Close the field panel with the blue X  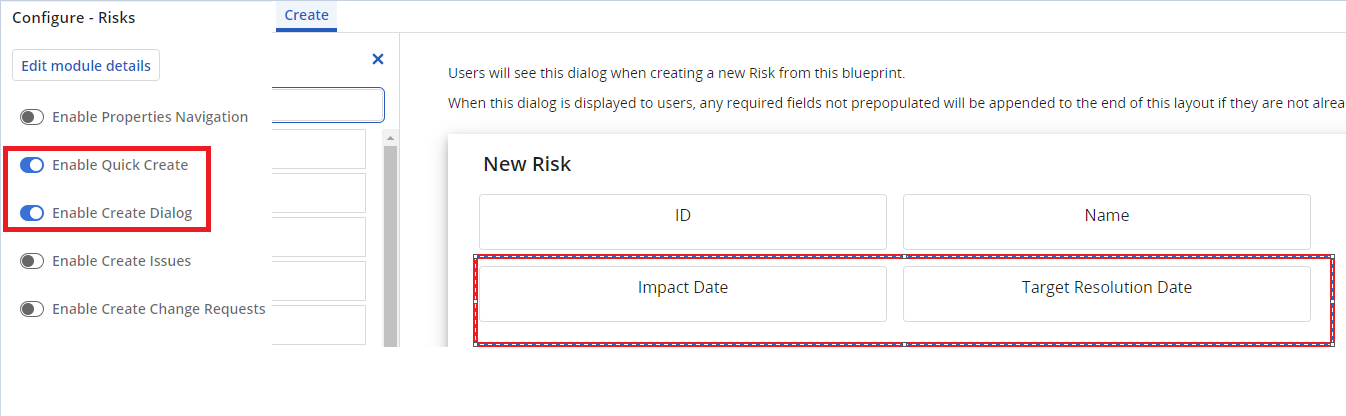coord(378,59)
